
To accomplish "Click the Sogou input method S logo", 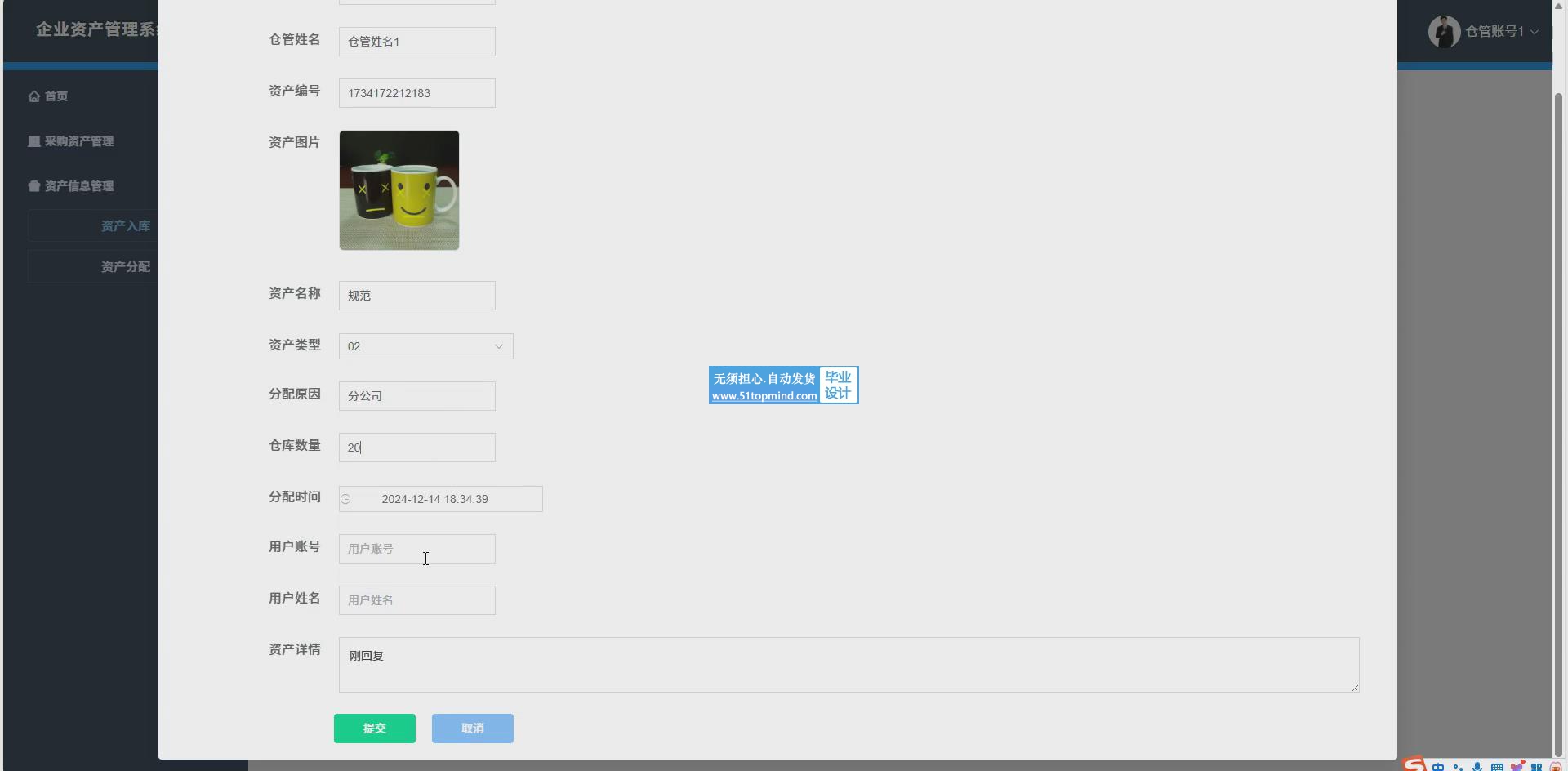I will (1414, 765).
